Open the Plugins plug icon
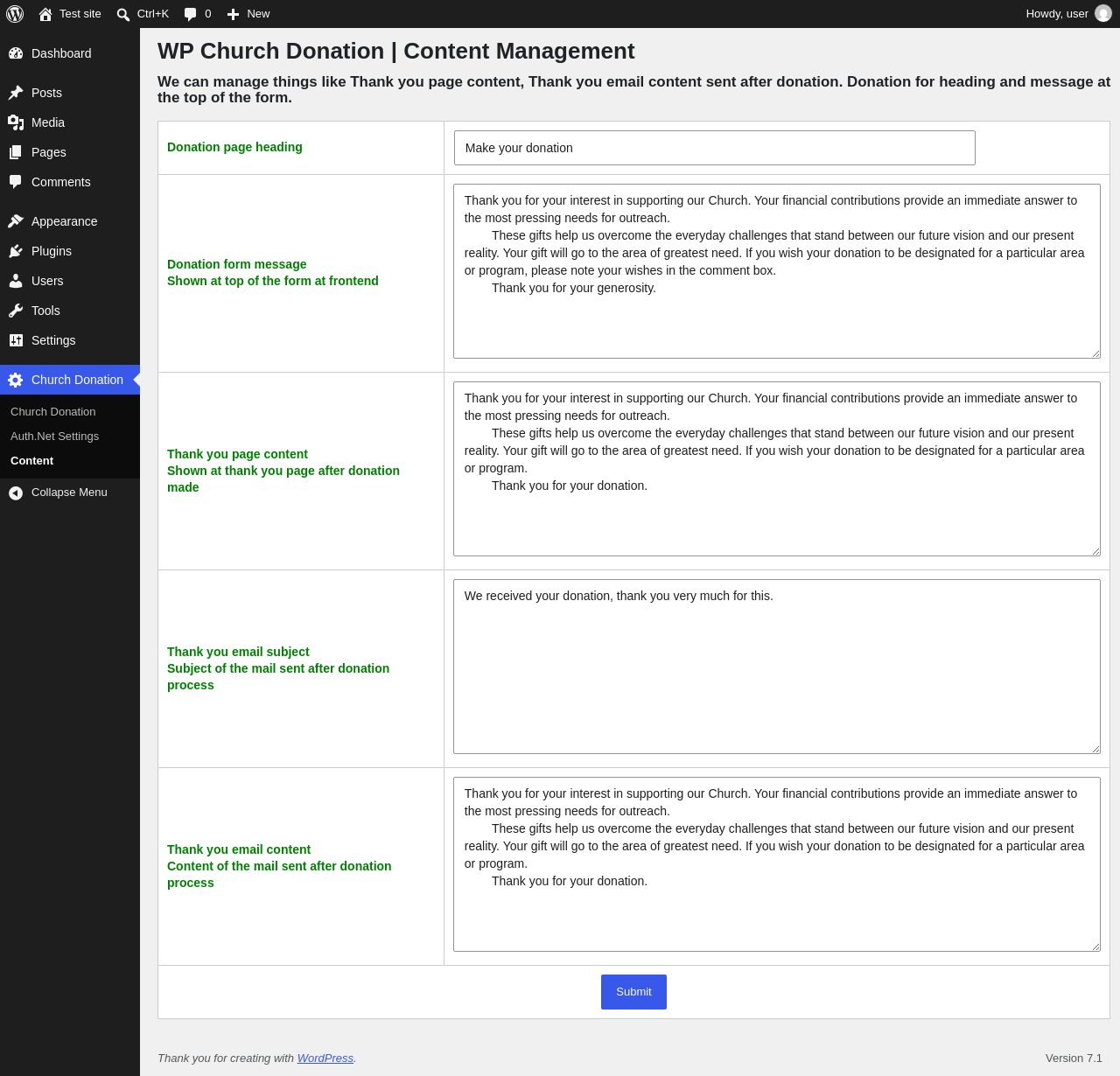The width and height of the screenshot is (1120, 1076). (x=16, y=251)
